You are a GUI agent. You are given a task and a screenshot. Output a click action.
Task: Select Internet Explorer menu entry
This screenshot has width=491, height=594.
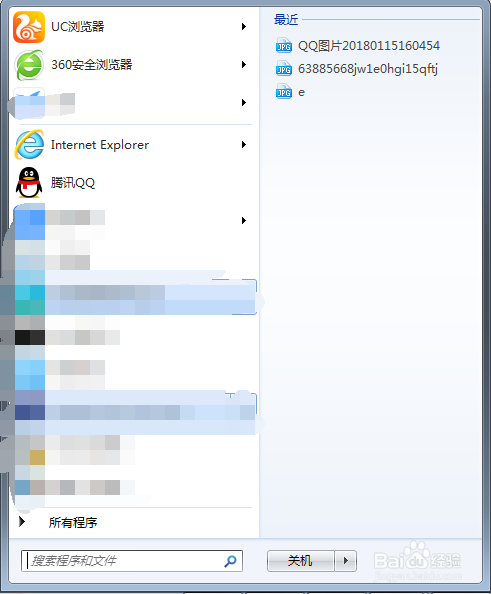click(x=133, y=144)
